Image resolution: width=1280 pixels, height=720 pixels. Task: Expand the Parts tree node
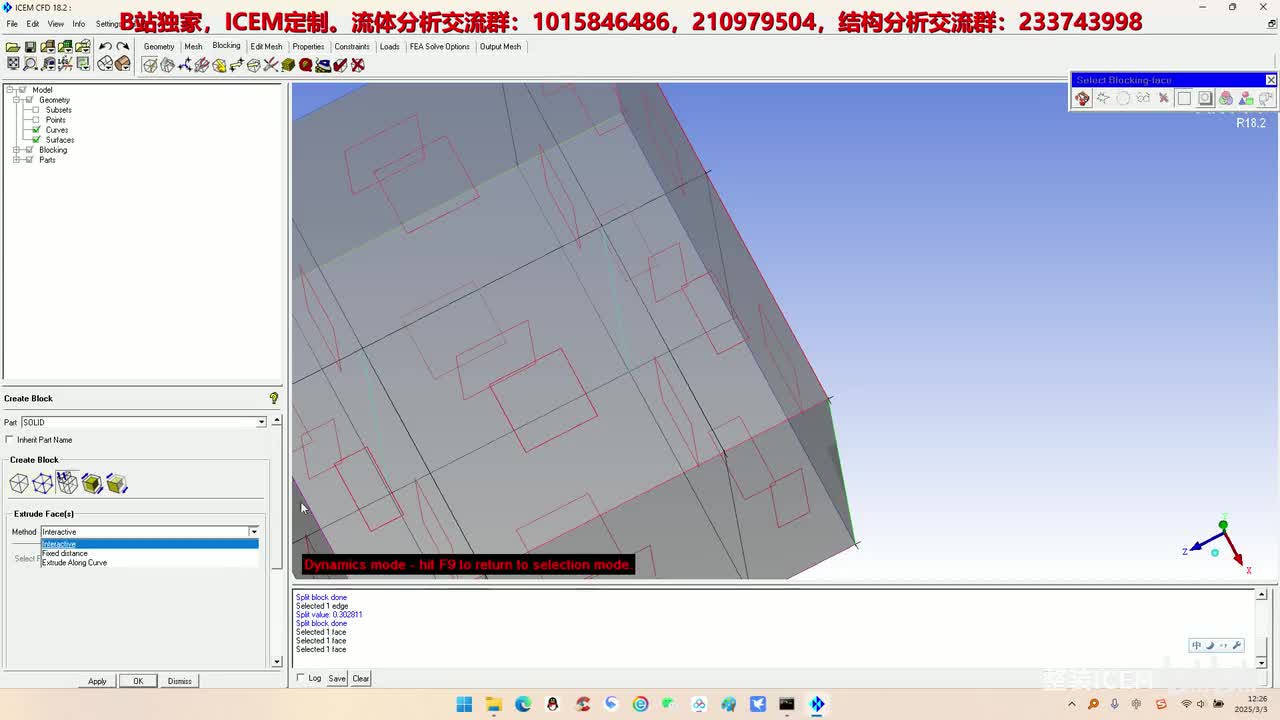pos(16,160)
